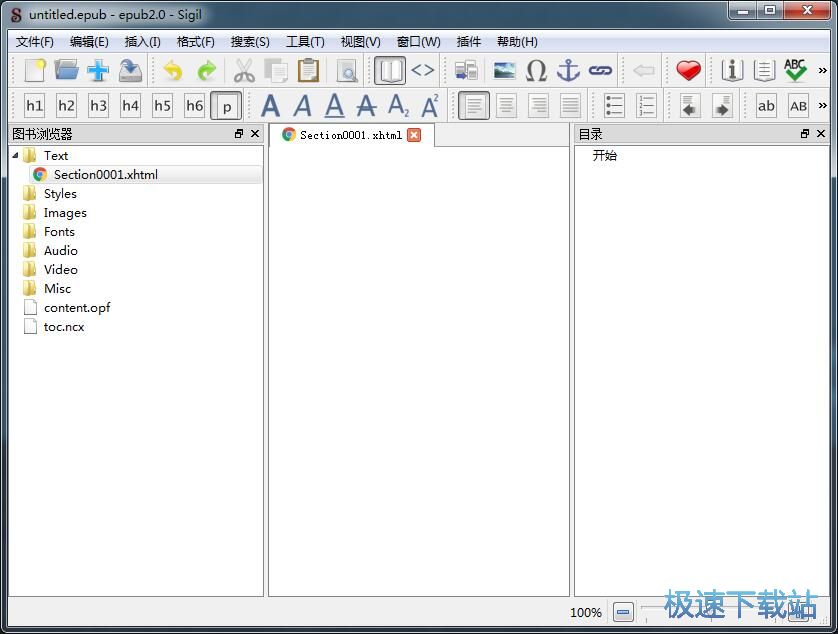Open the 文件(F) menu
This screenshot has height=634, width=838.
click(35, 41)
